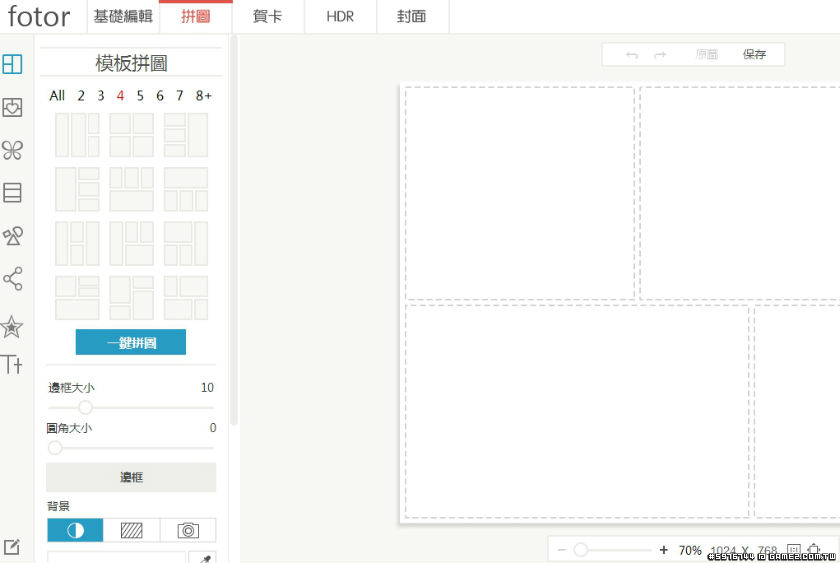Viewport: 840px width, 563px height.
Task: Switch to the 賀卡 tab
Action: pyautogui.click(x=268, y=17)
